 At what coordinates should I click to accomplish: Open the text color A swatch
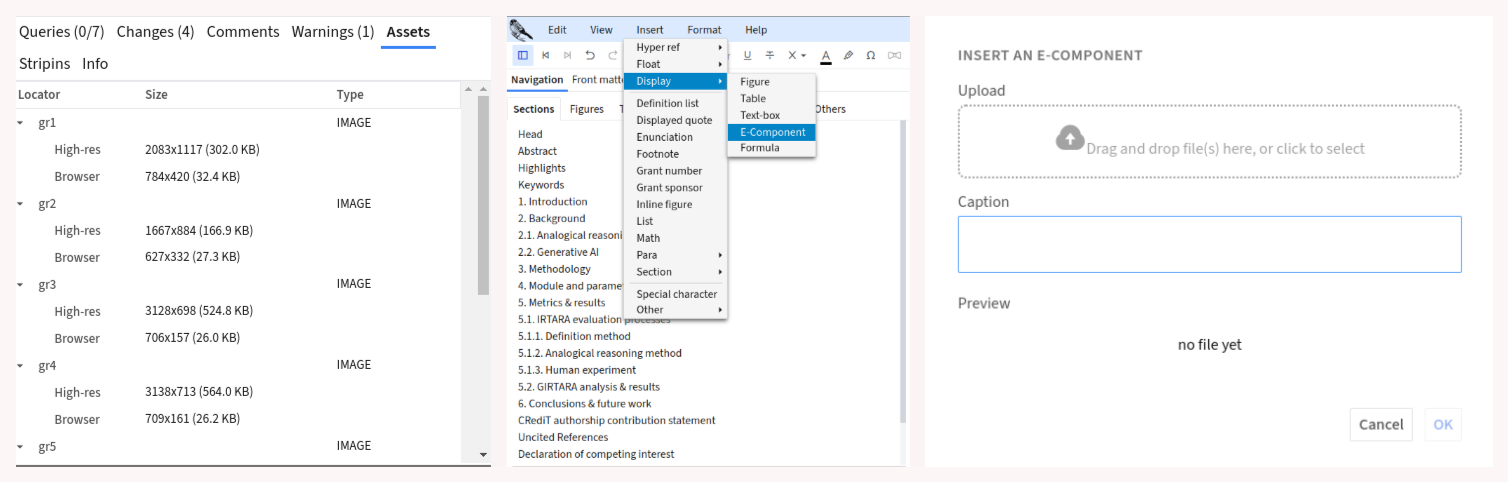click(x=825, y=56)
